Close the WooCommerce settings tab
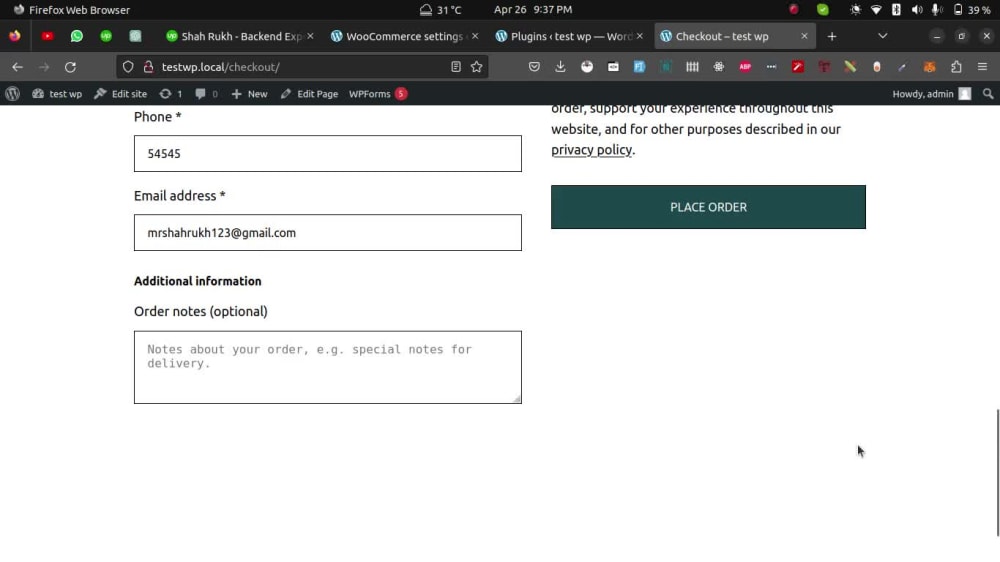 pyautogui.click(x=475, y=36)
